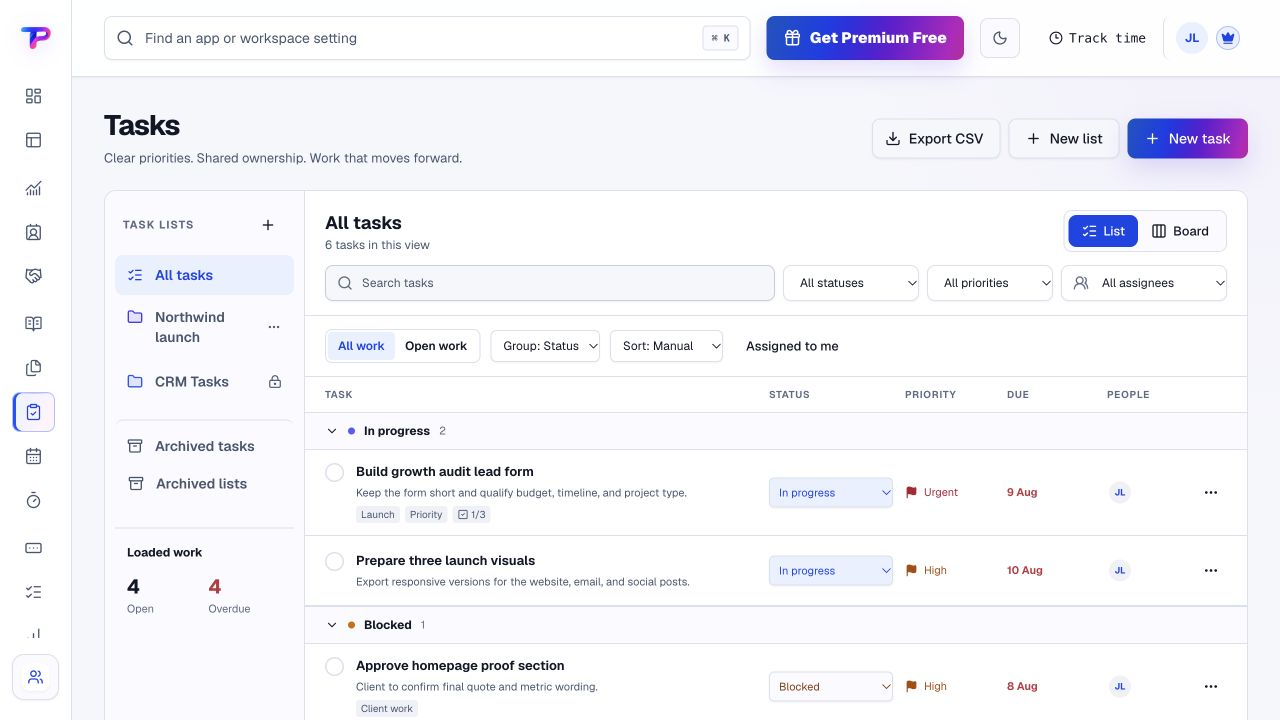This screenshot has height=720, width=1280.
Task: Open the All assignees filter dropdown
Action: click(x=1144, y=283)
